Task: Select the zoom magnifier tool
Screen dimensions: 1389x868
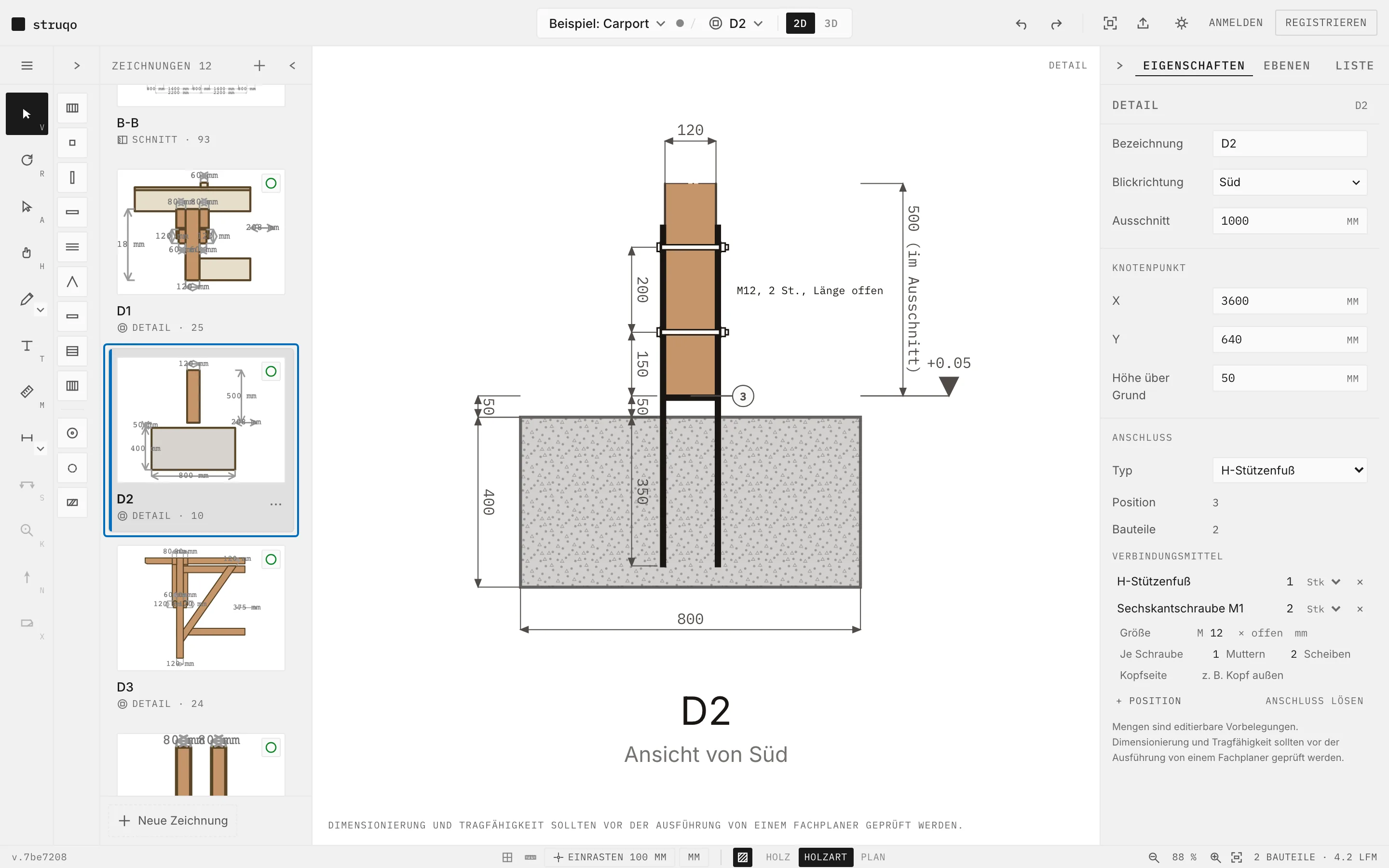Action: [27, 530]
